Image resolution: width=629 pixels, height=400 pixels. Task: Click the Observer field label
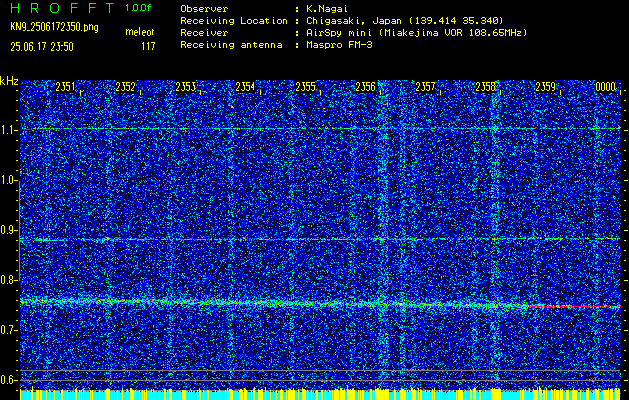click(x=204, y=9)
